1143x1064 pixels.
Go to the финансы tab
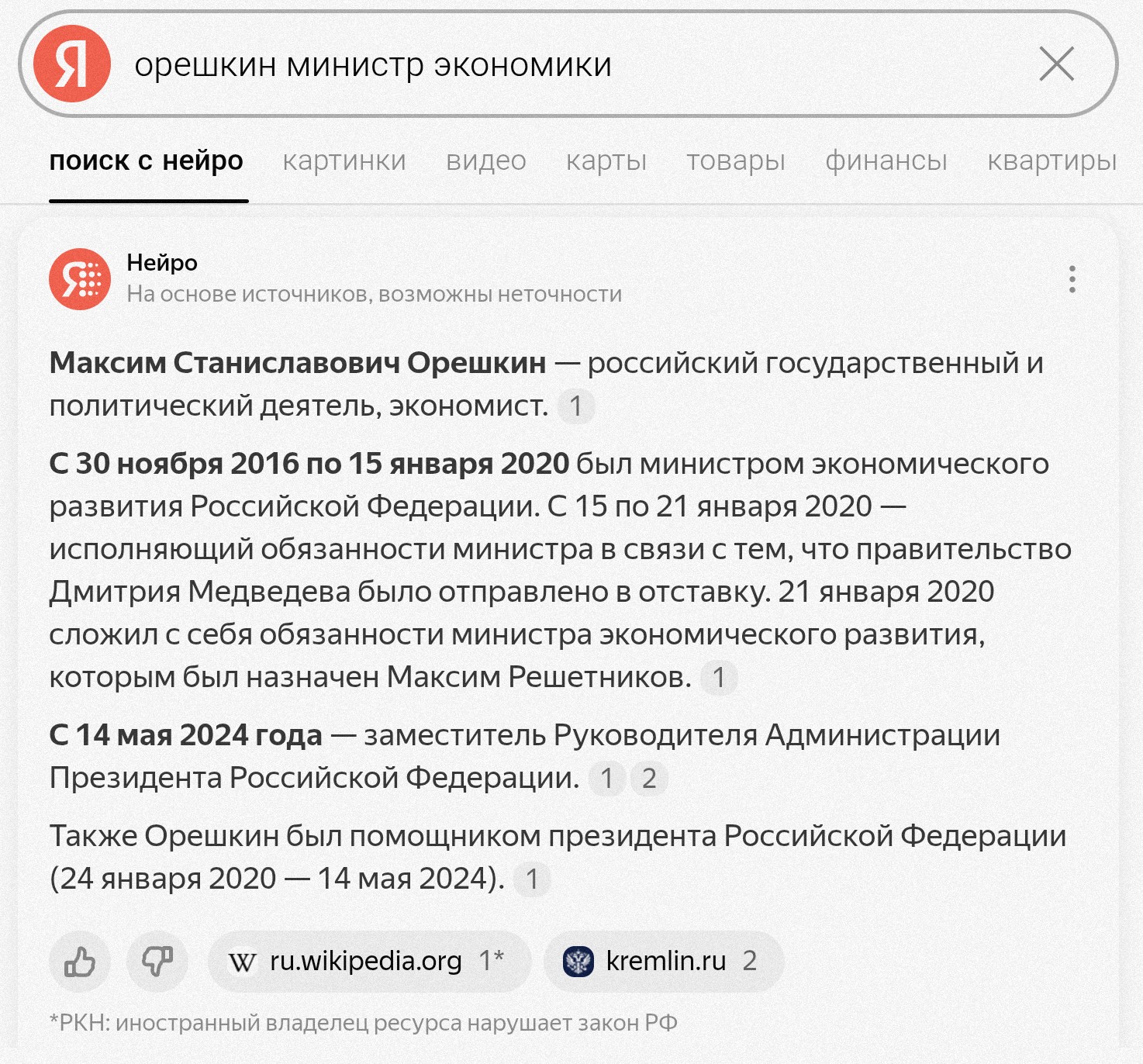coord(886,161)
